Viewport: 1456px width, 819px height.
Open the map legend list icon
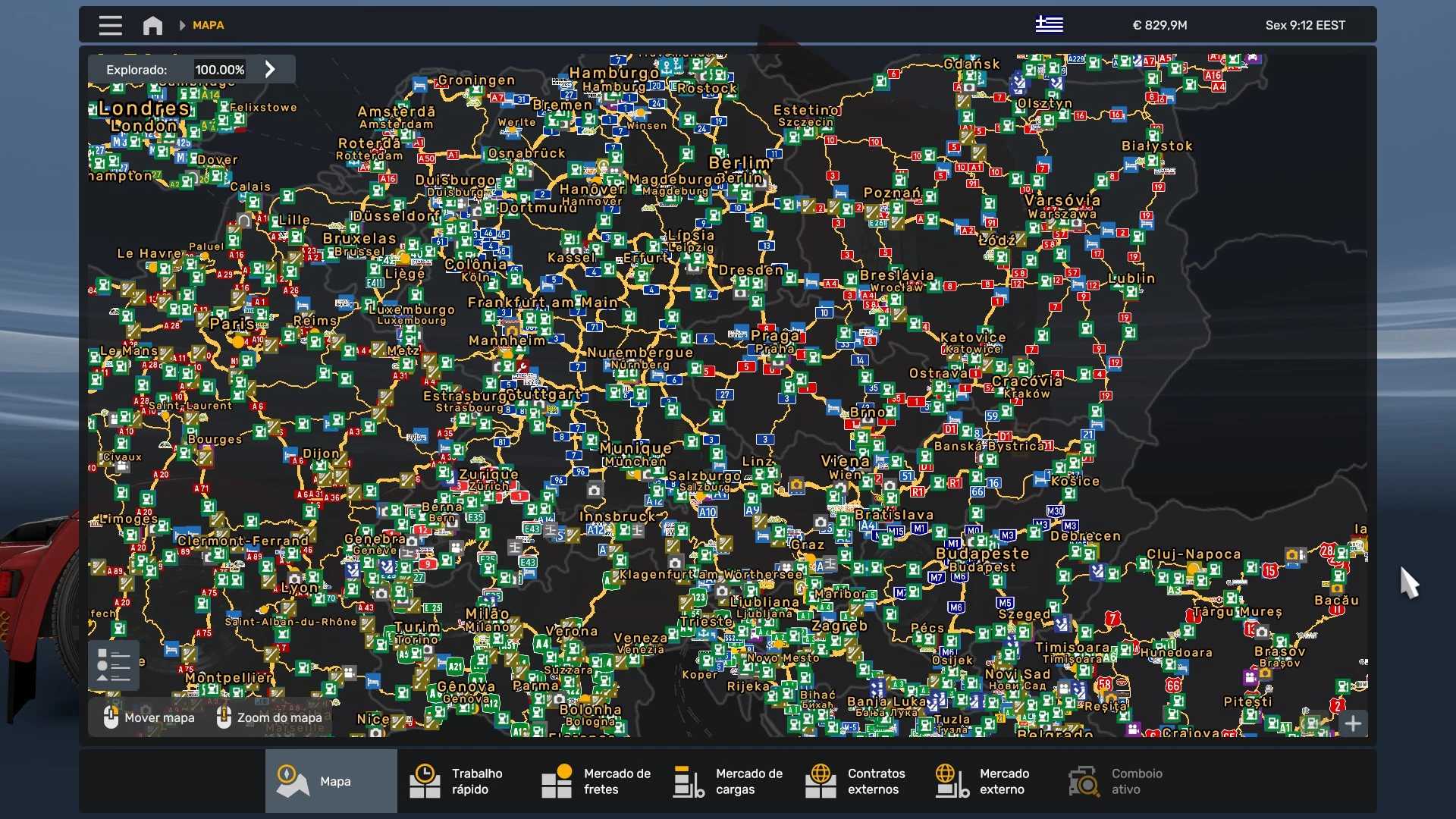(114, 665)
